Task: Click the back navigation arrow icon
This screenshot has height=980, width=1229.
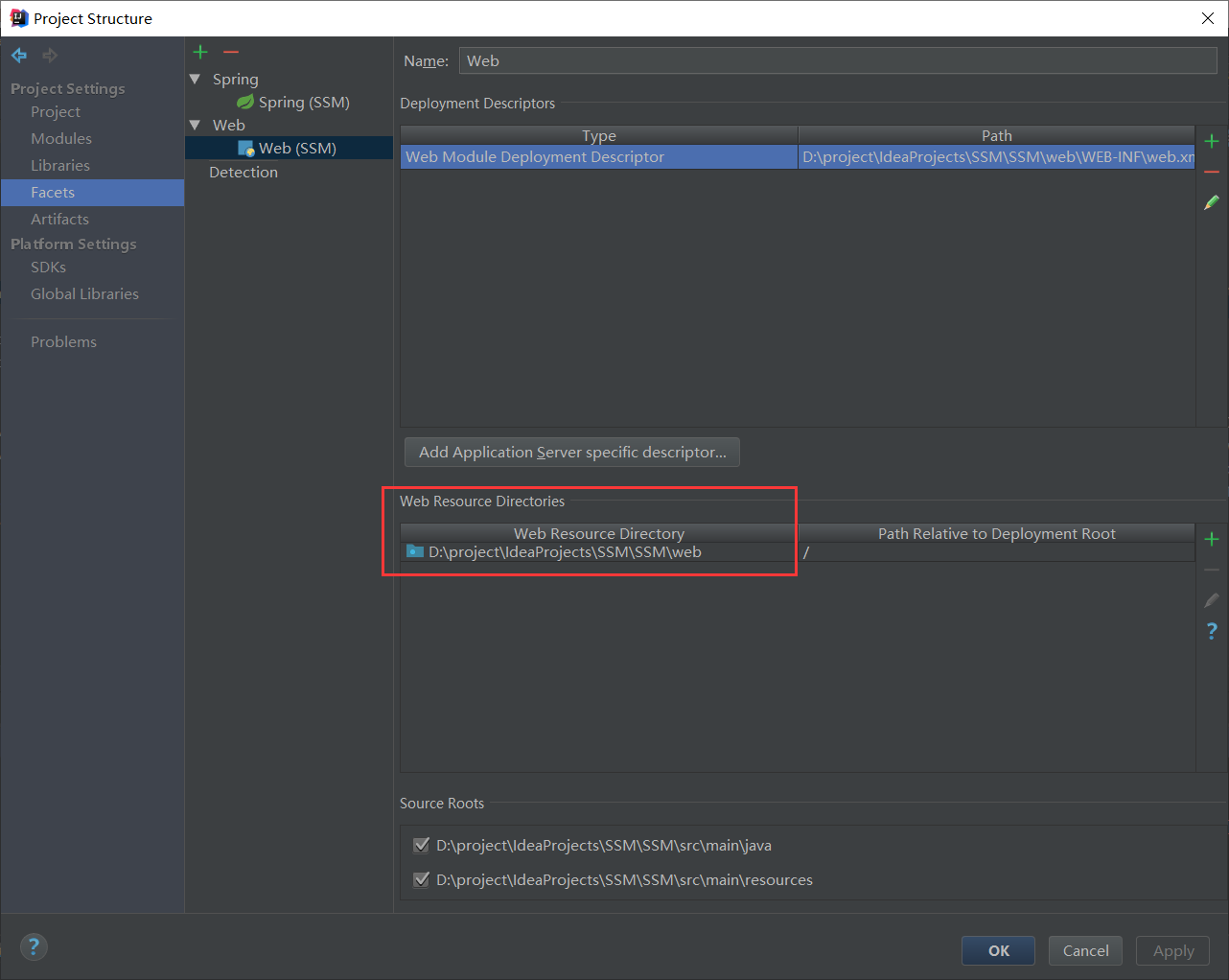Action: click(x=19, y=56)
